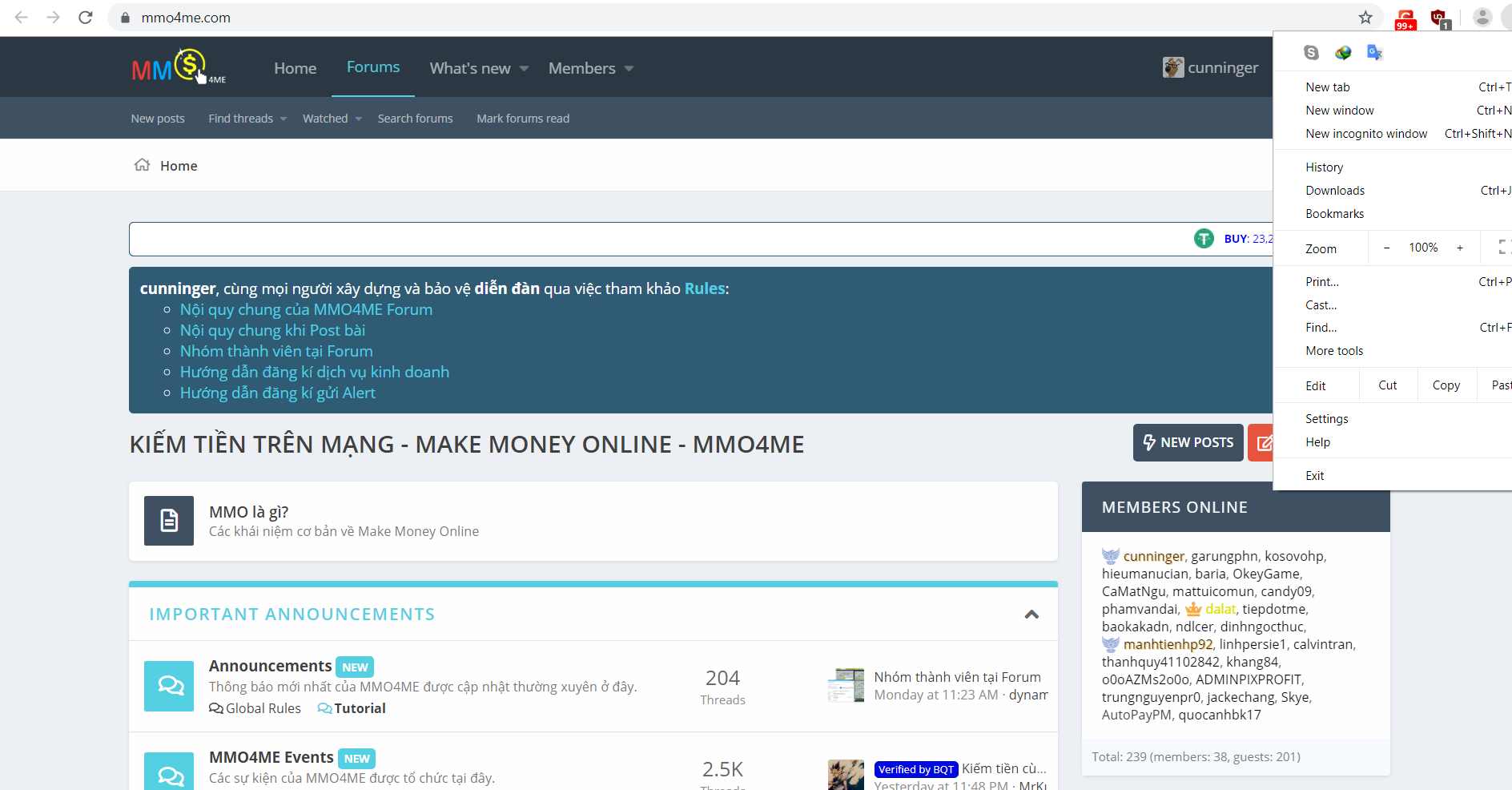Viewport: 1512px width, 790px height.
Task: Click the Kiếm tiền thread avatar thumbnail
Action: [846, 775]
